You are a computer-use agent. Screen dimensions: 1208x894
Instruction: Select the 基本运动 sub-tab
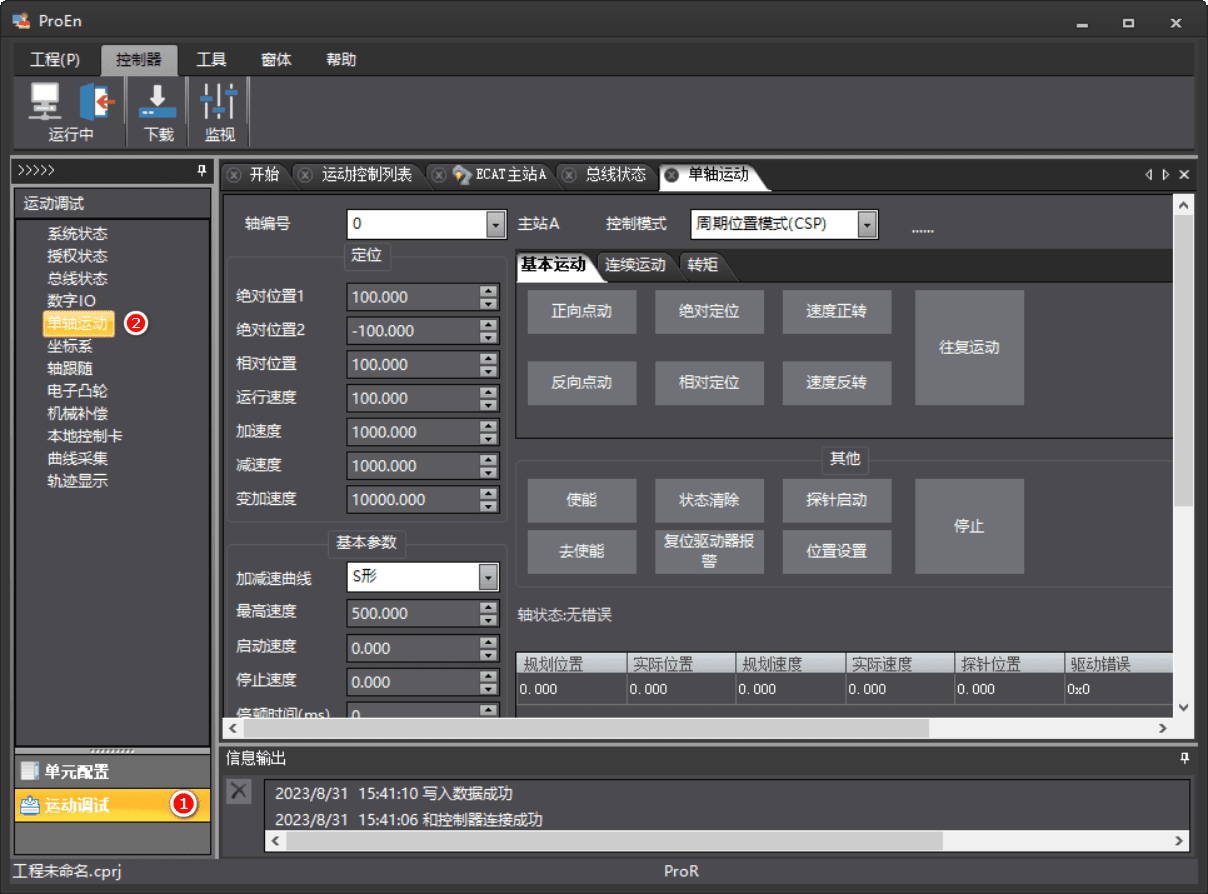[553, 265]
